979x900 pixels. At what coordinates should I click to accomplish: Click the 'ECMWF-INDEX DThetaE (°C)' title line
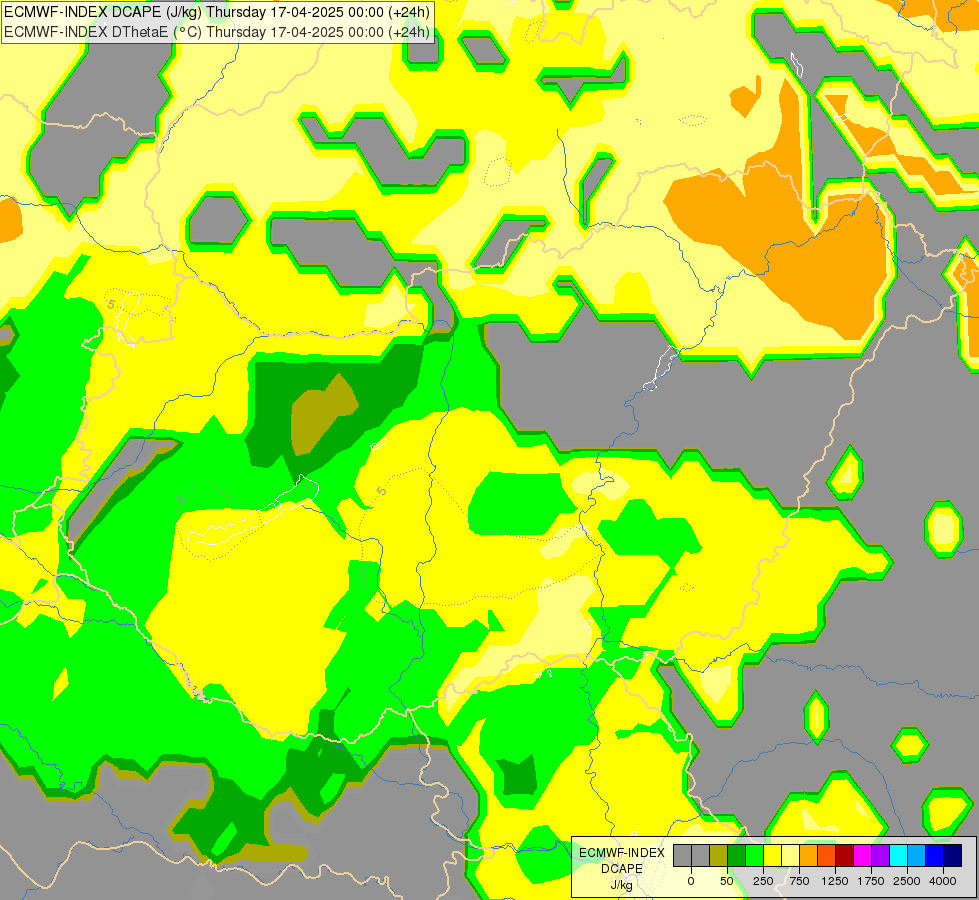[x=217, y=32]
